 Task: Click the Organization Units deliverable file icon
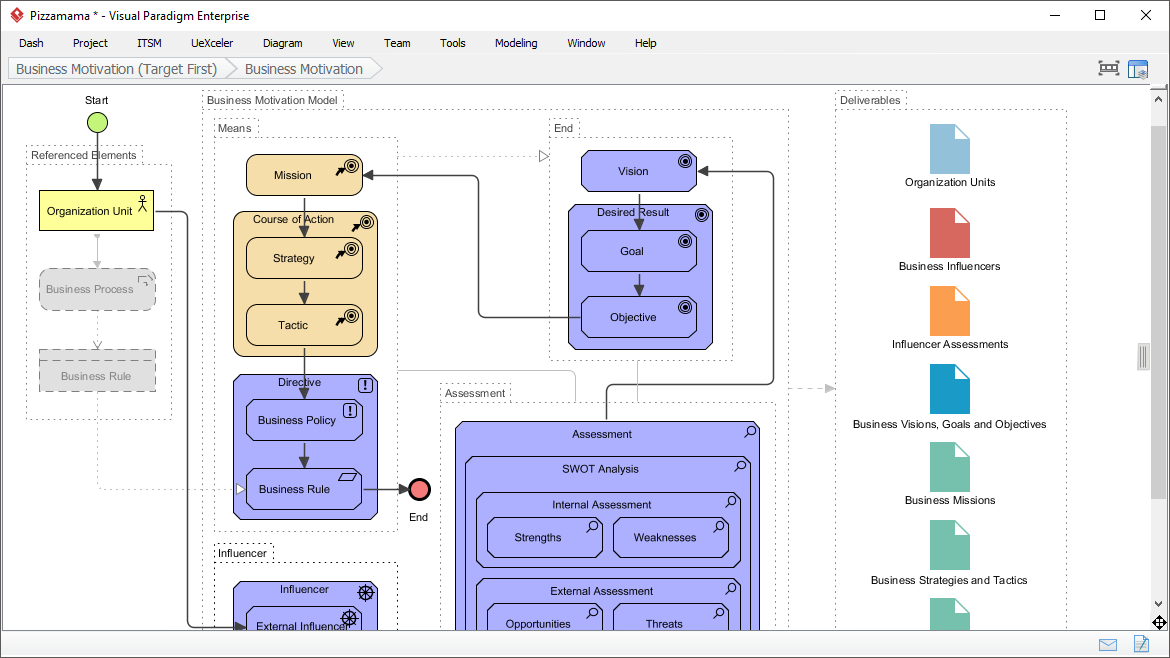pyautogui.click(x=948, y=151)
